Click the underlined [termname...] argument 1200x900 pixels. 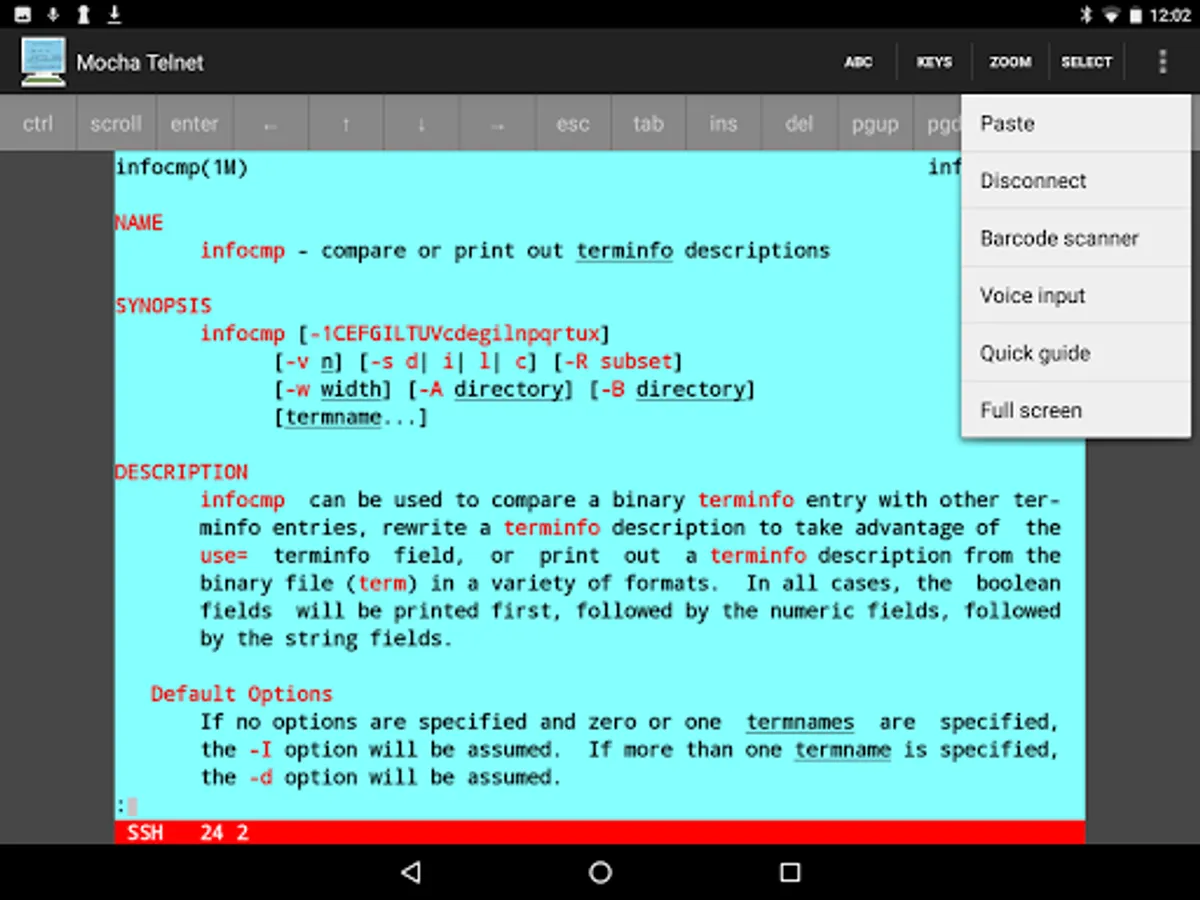pyautogui.click(x=351, y=417)
